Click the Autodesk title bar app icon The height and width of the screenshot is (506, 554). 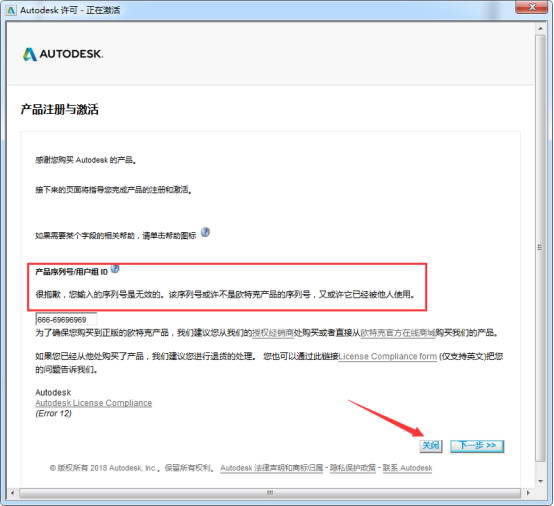11,10
